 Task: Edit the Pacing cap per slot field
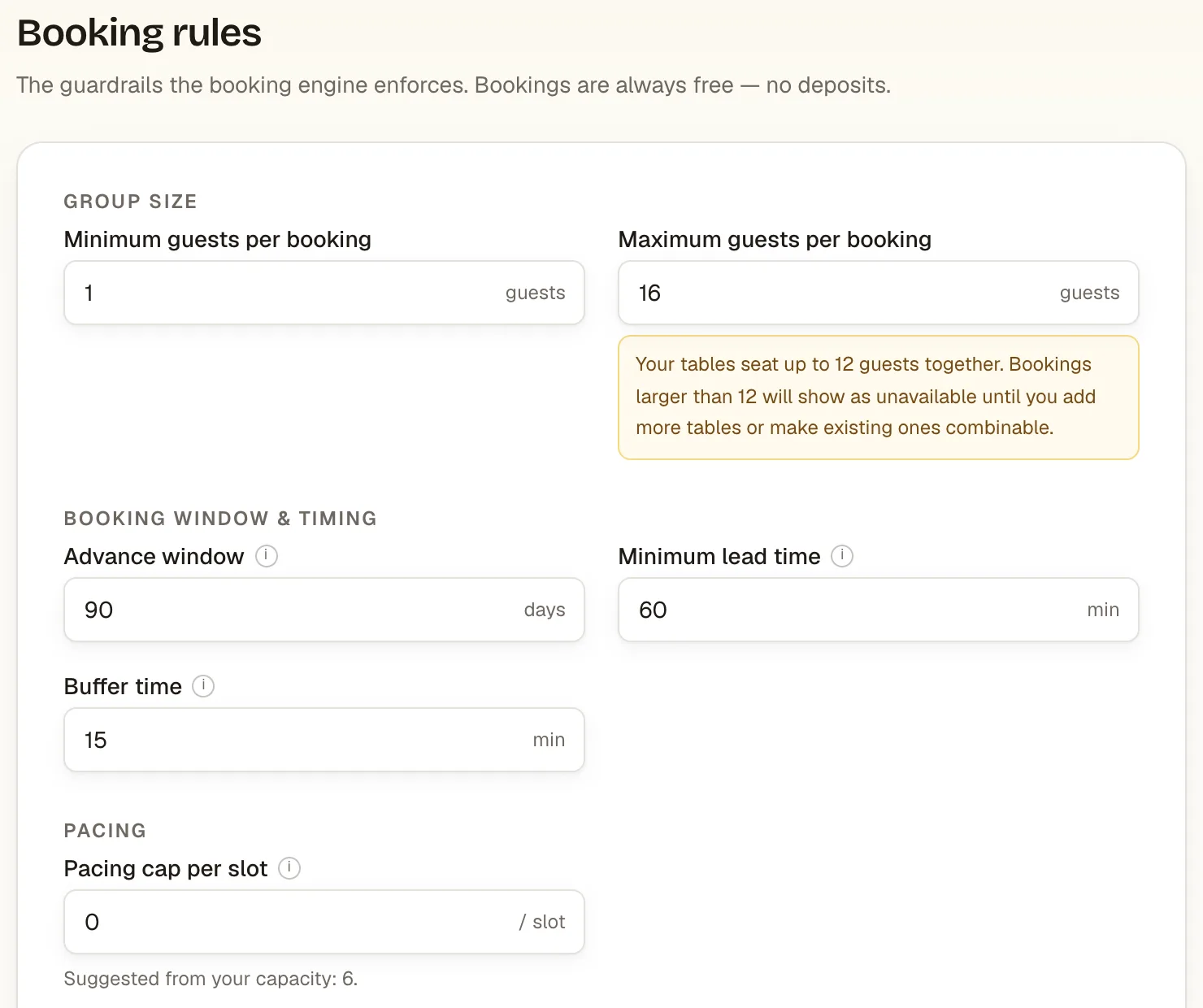click(x=324, y=922)
